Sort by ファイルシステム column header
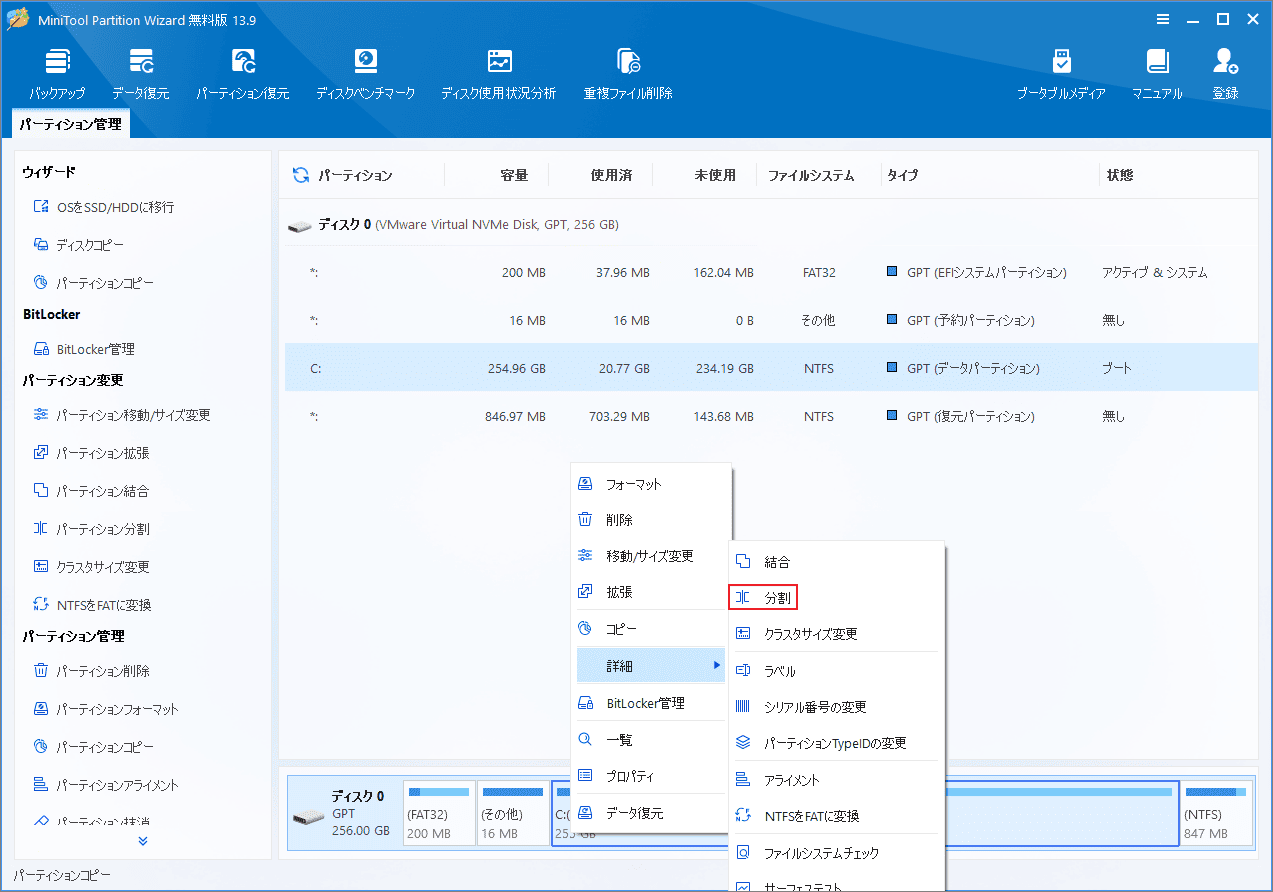 pos(811,175)
